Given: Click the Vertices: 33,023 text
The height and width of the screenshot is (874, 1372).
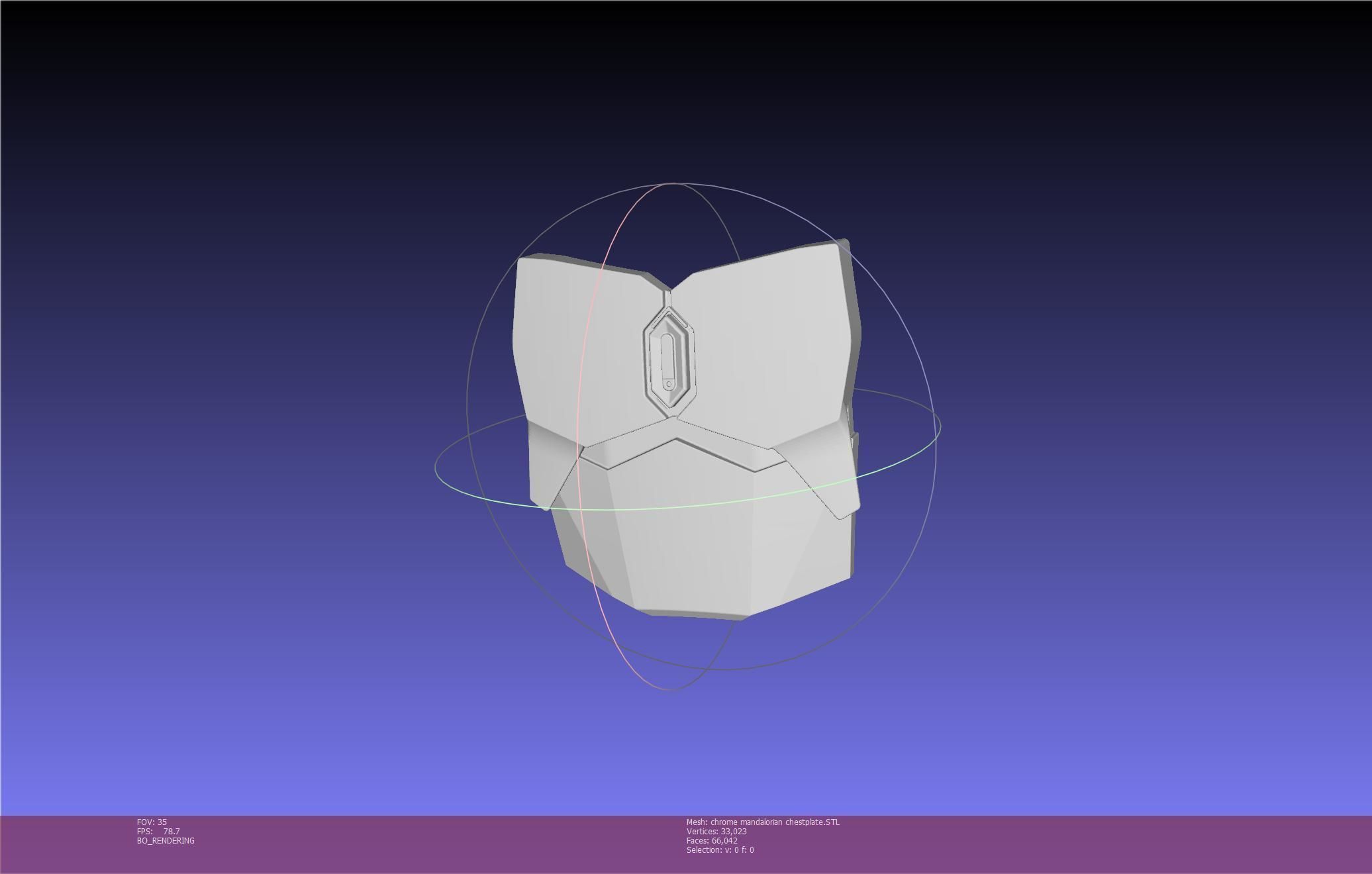Looking at the screenshot, I should coord(716,831).
